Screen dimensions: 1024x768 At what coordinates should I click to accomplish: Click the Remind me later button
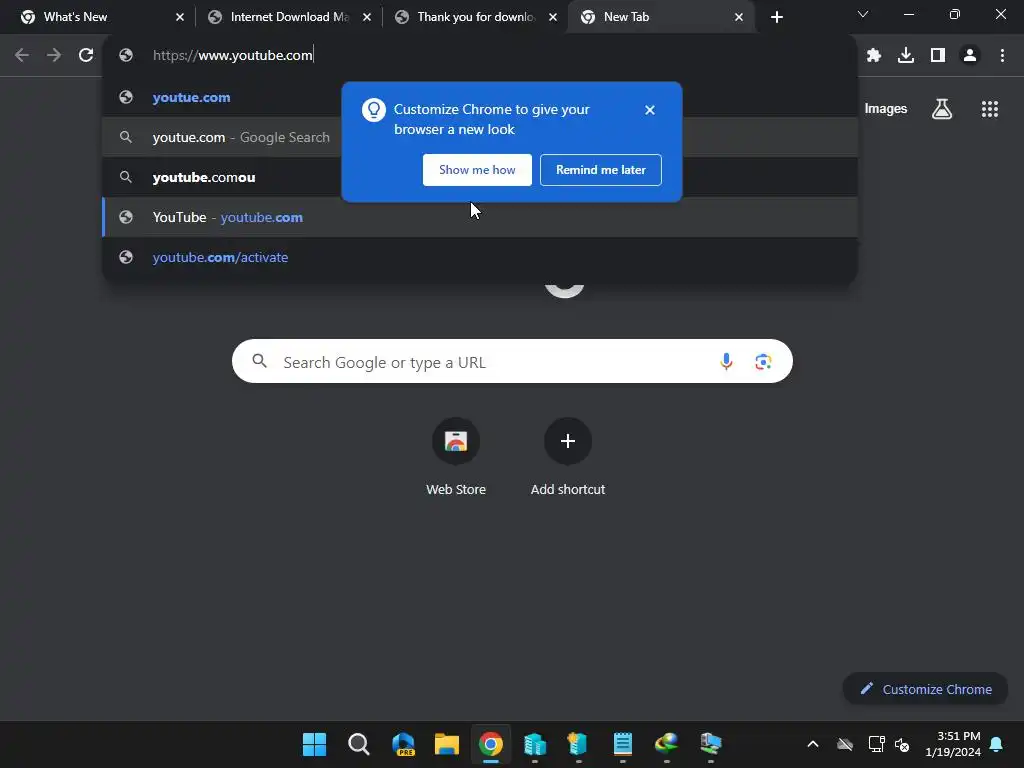click(600, 170)
